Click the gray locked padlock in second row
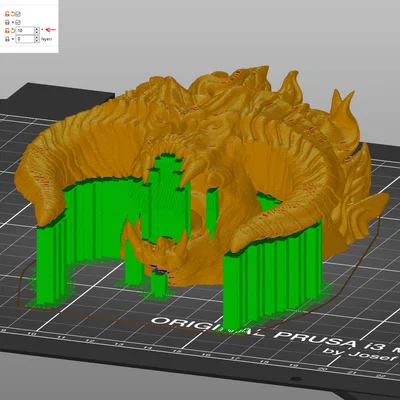 7,22
